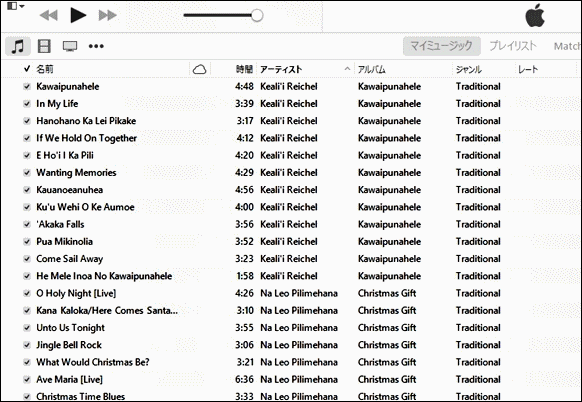Open the window menu dropdown icon
This screenshot has width=582, height=402.
coord(16,6)
